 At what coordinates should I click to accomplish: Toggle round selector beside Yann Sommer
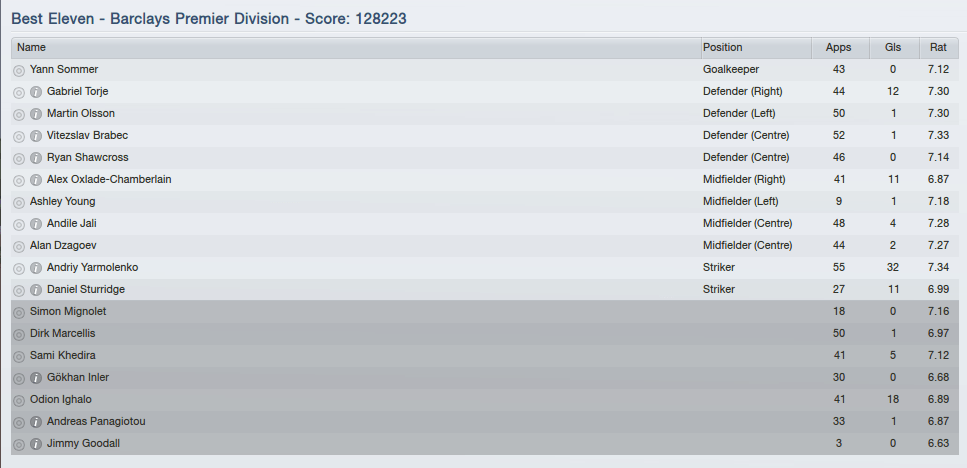(19, 70)
